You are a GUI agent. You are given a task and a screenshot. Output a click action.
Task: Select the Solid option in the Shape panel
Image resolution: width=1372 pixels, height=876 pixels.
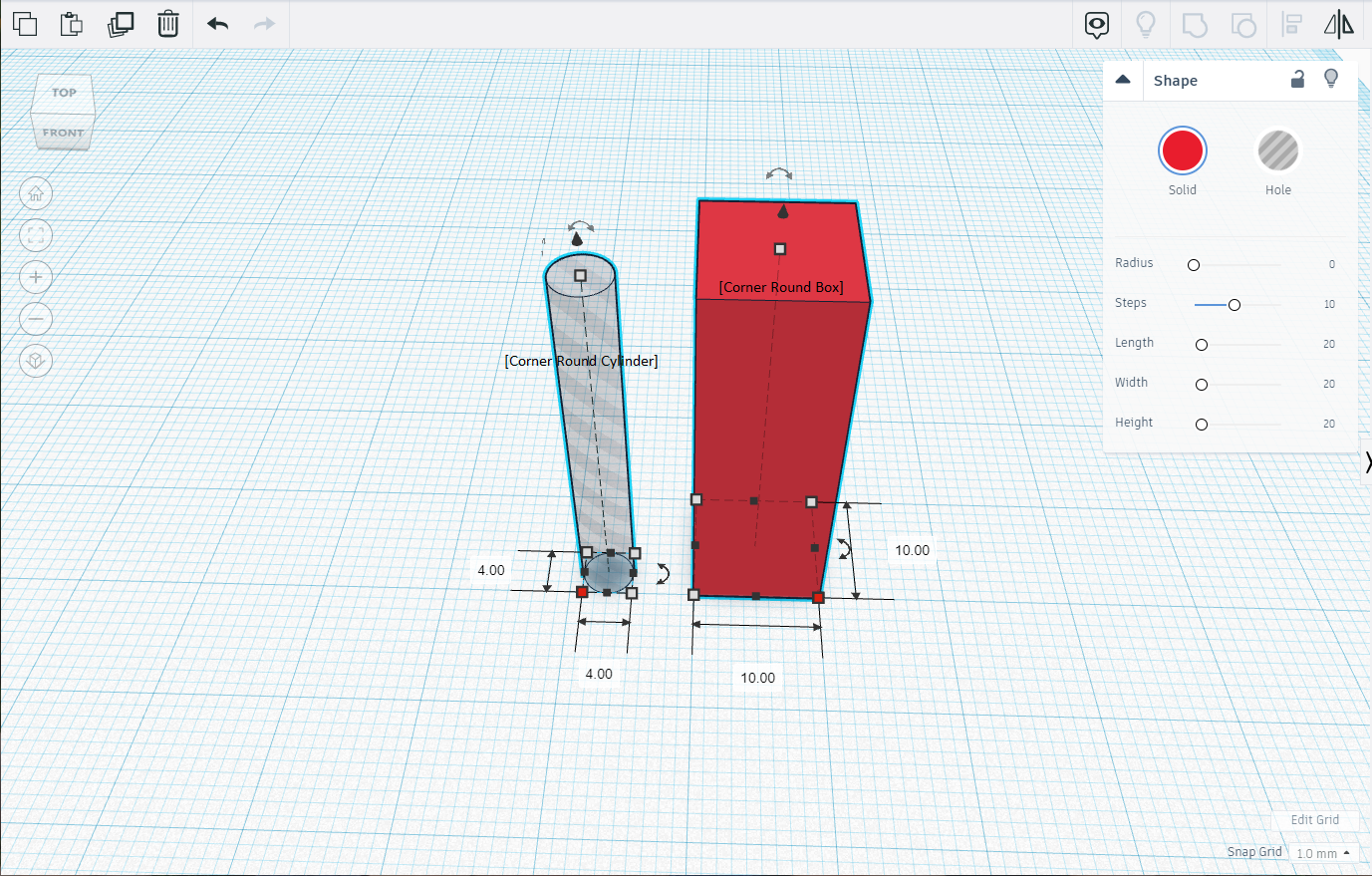tap(1183, 149)
